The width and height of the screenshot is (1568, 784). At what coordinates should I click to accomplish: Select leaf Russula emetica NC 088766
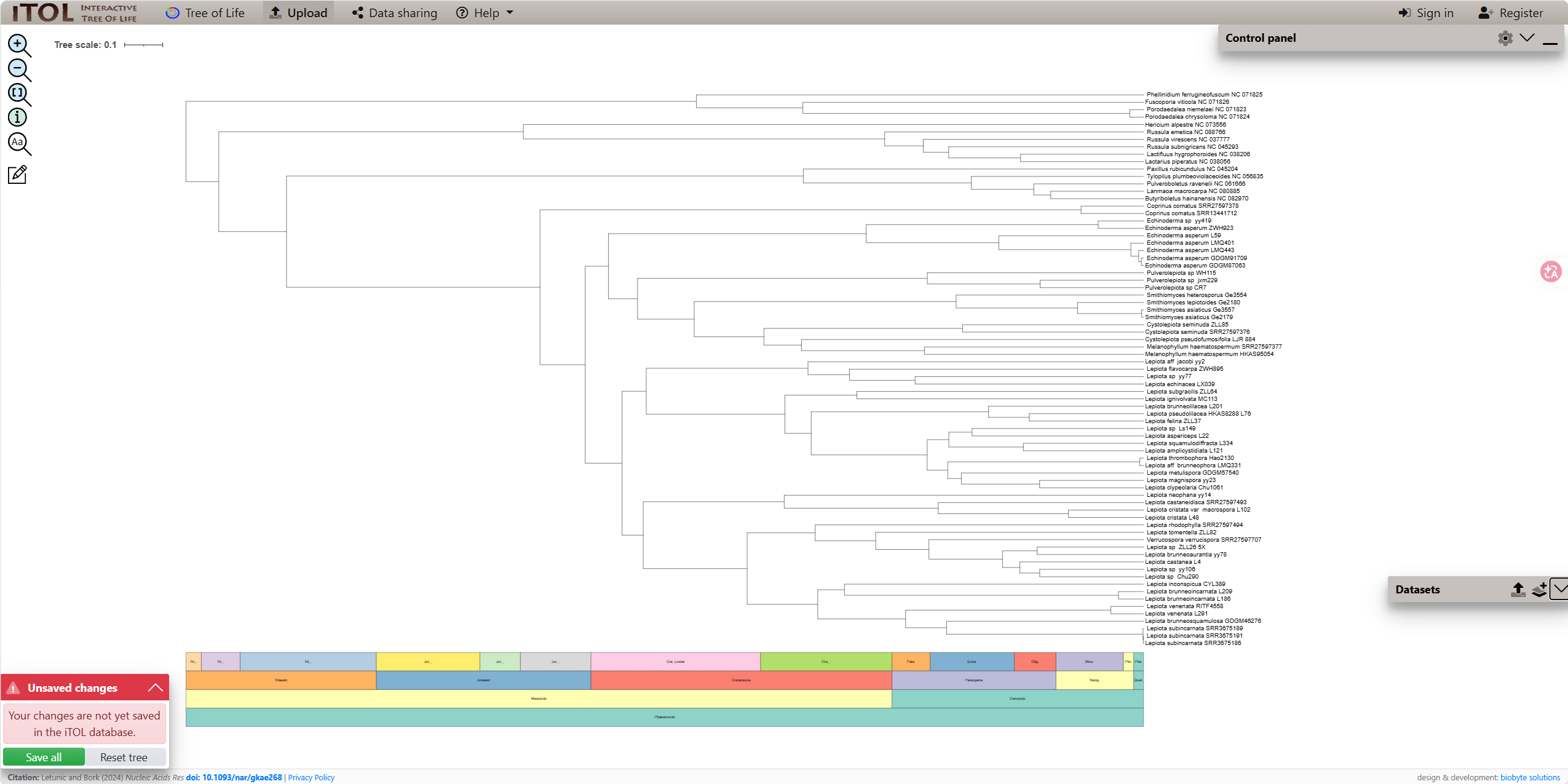pos(1186,132)
